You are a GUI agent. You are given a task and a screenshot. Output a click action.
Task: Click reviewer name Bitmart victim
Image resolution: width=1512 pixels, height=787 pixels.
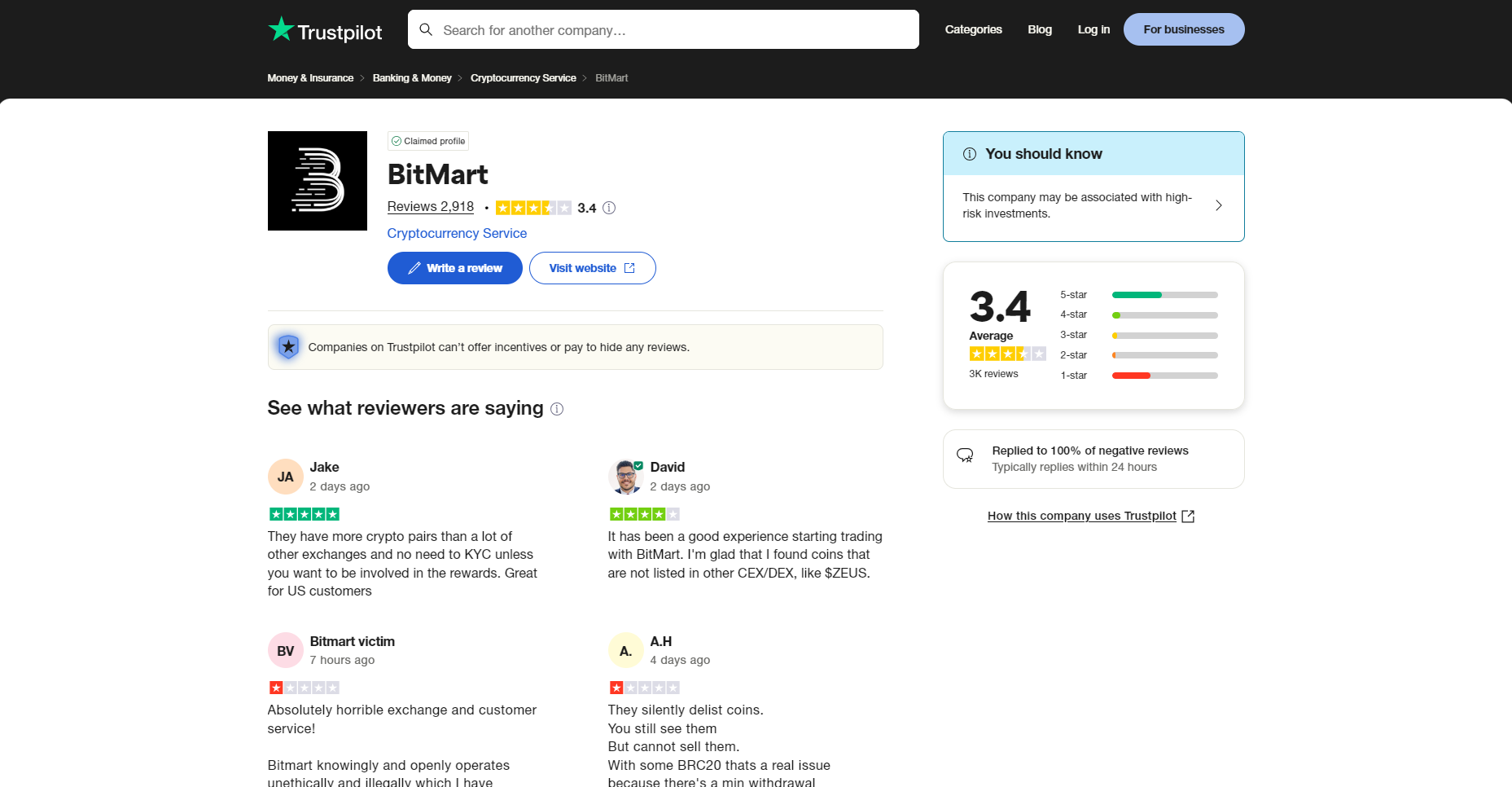point(353,641)
